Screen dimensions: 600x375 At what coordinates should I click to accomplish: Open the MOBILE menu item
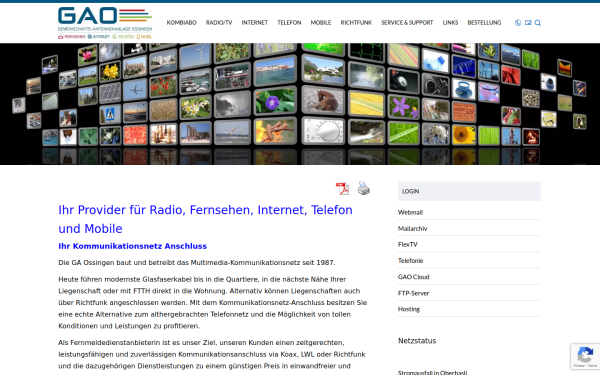point(321,23)
